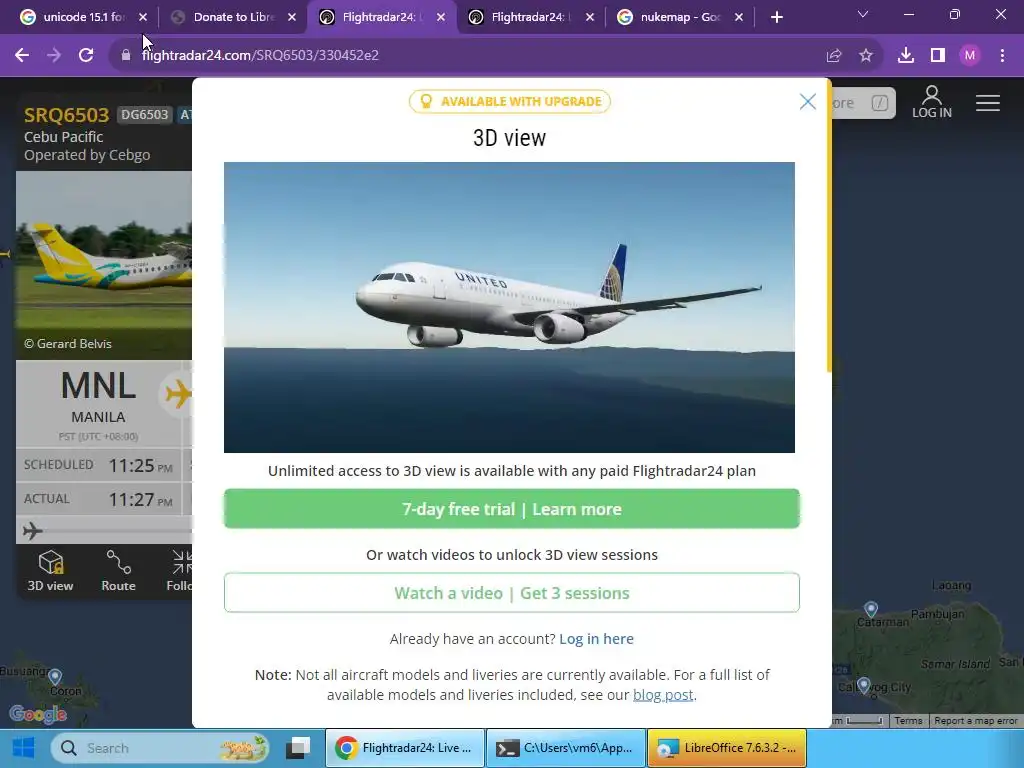Open the hamburger main menu
Screen dimensions: 1024x768
[x=988, y=103]
